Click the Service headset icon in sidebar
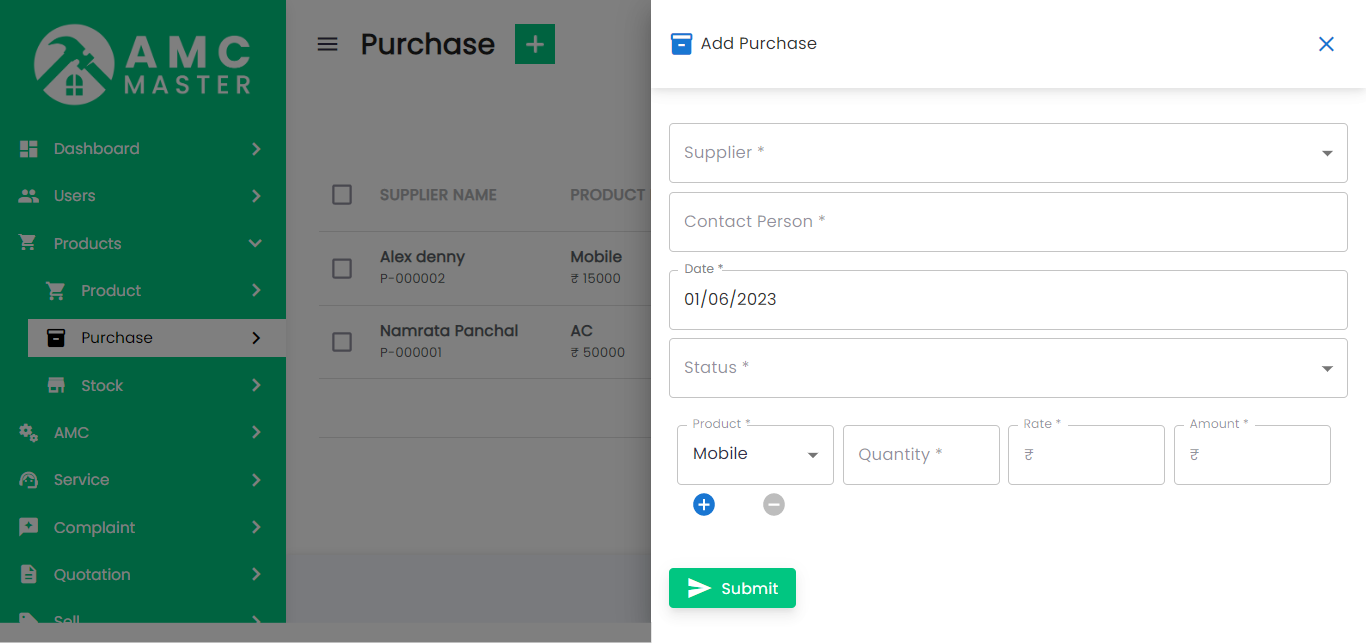 (x=29, y=480)
